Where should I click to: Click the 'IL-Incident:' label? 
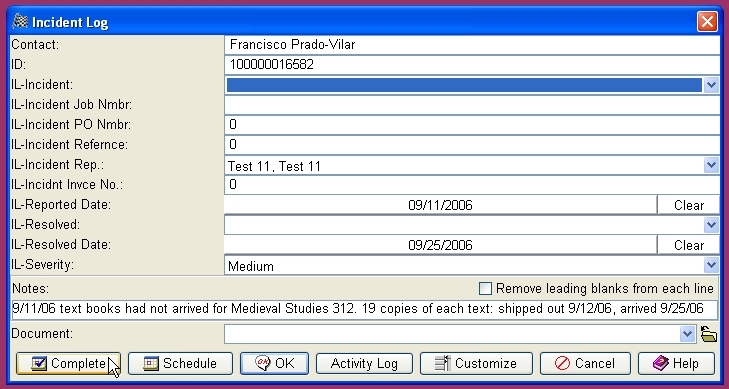click(42, 85)
